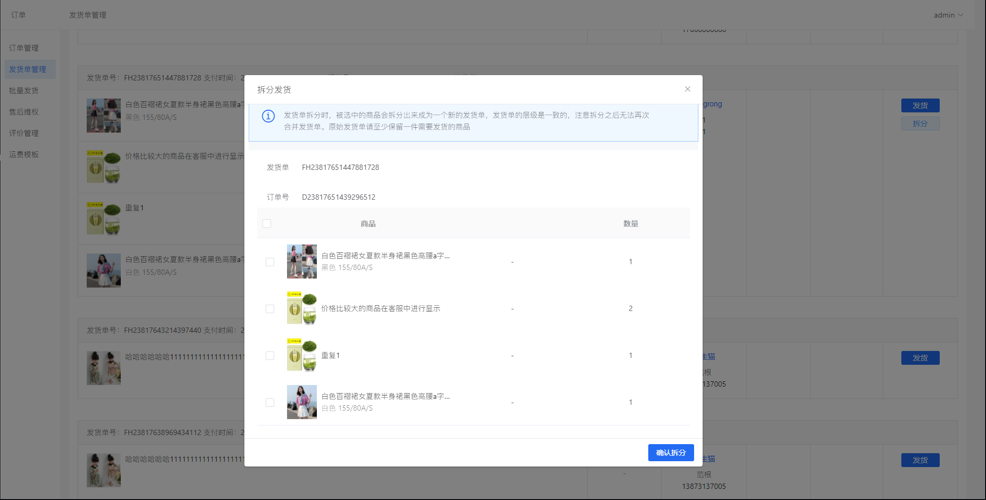Click product name 价格比较大的商品在客服中进行显示 in dialog
986x500 pixels.
click(380, 309)
